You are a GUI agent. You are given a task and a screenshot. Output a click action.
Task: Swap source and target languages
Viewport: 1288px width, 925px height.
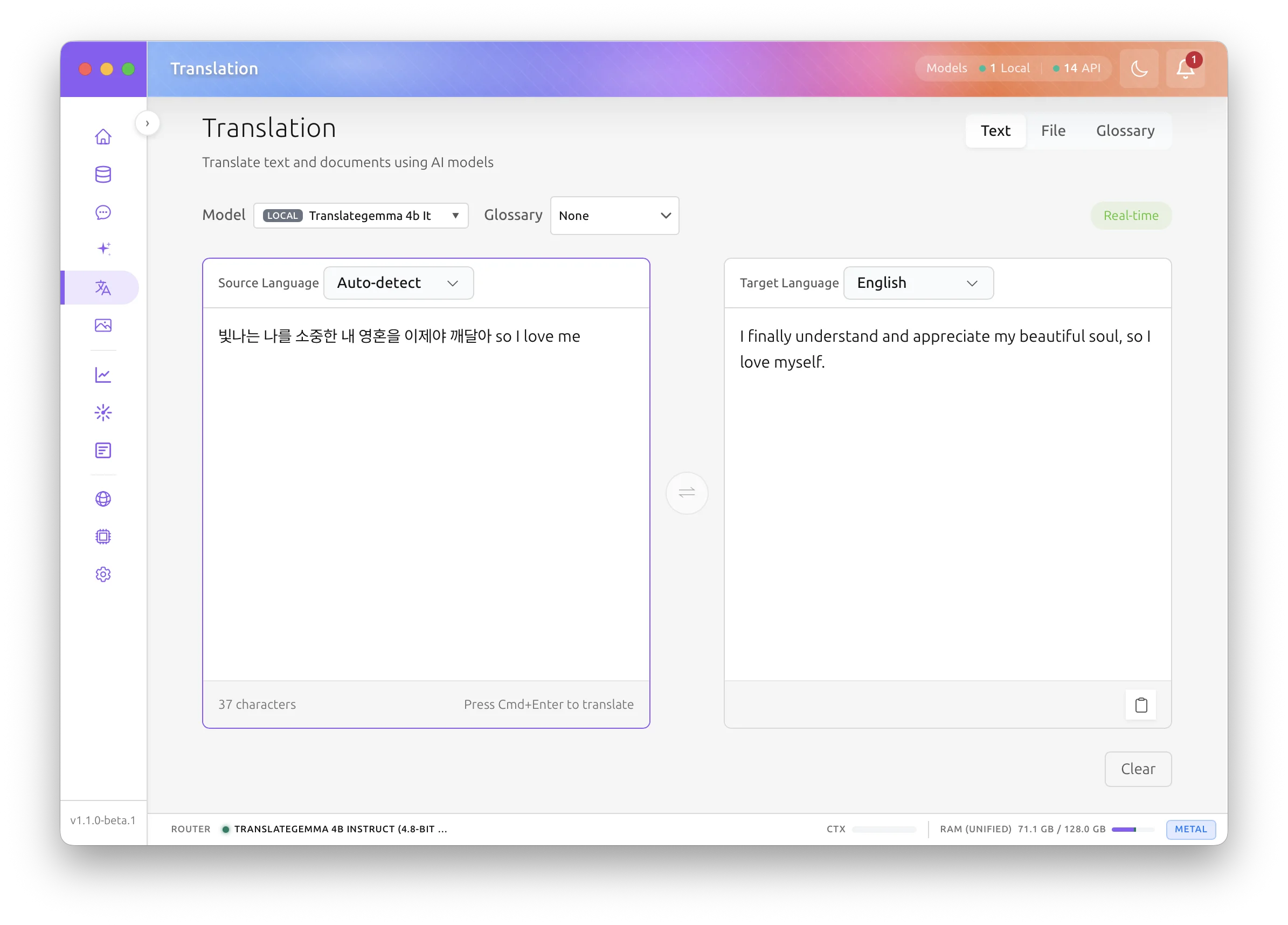click(x=687, y=493)
